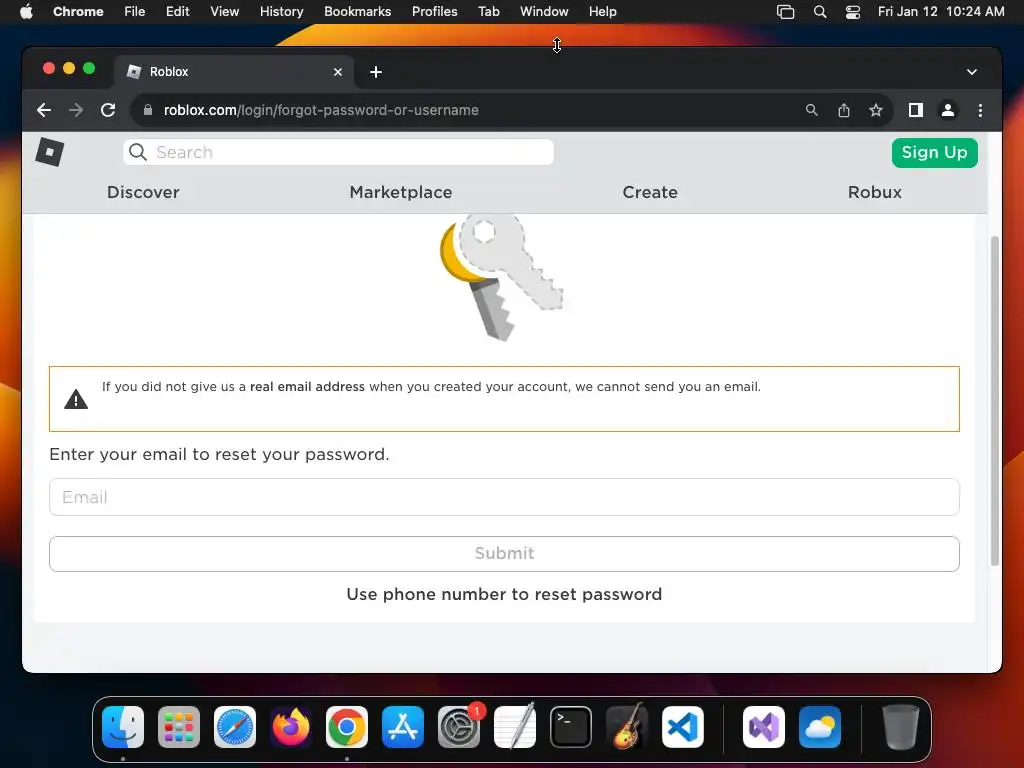1024x768 pixels.
Task: Open the Create link
Action: click(x=650, y=193)
